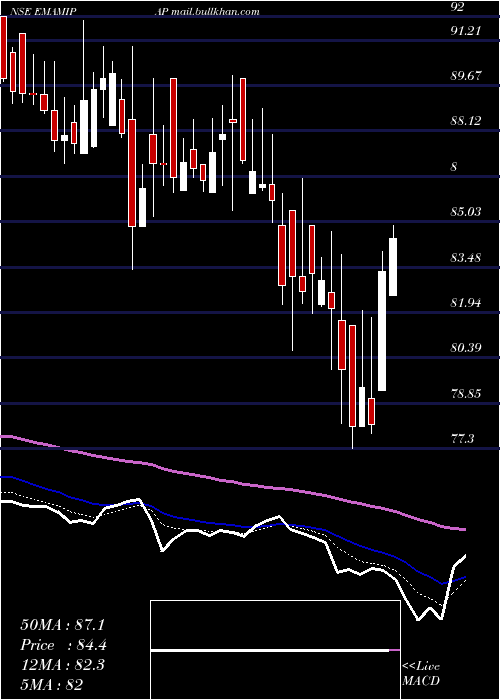
Task: Click the pink 50MA line
Action: pyautogui.click(x=232, y=483)
